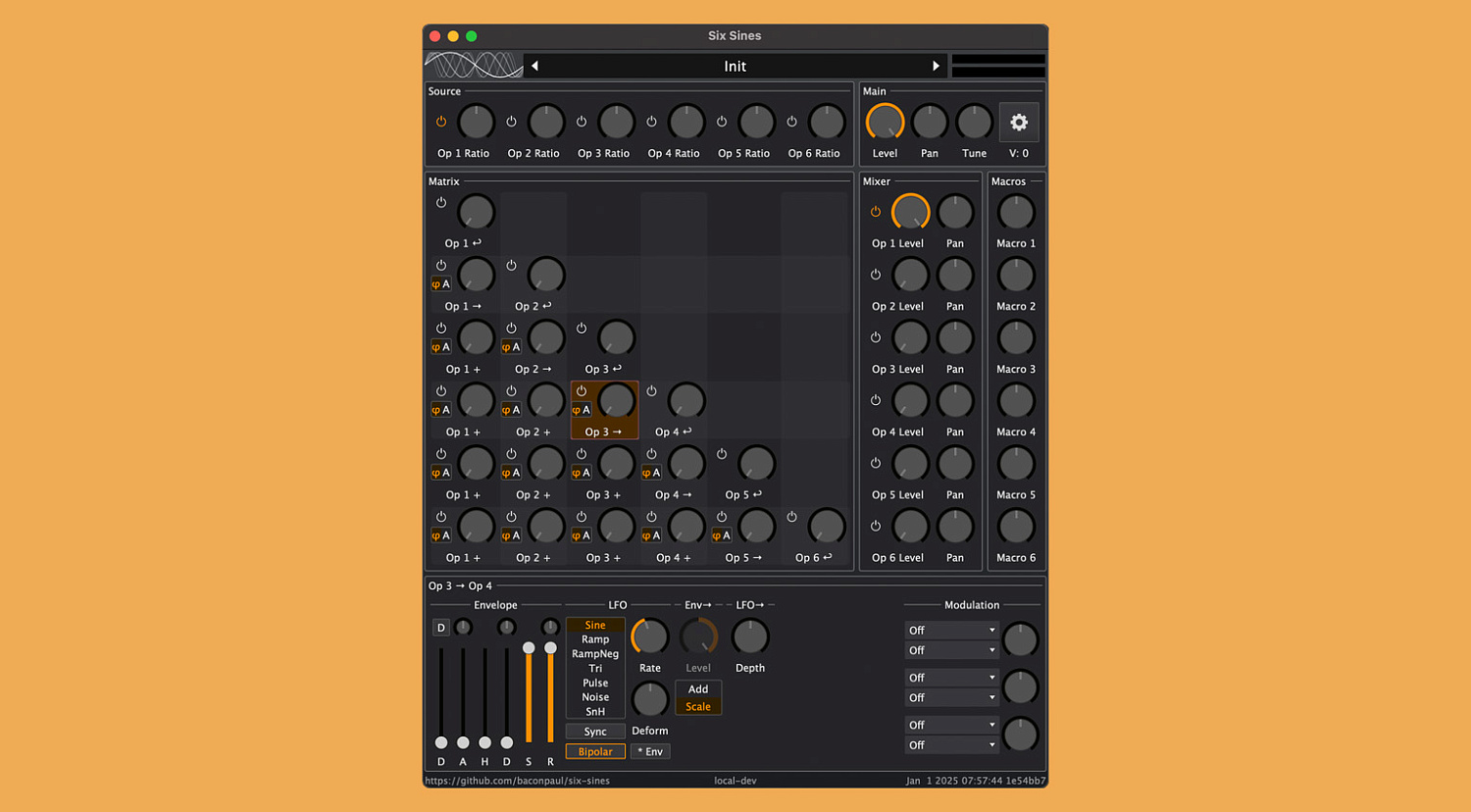Toggle the Op 5 Ratio power icon
The height and width of the screenshot is (812, 1471).
722,122
